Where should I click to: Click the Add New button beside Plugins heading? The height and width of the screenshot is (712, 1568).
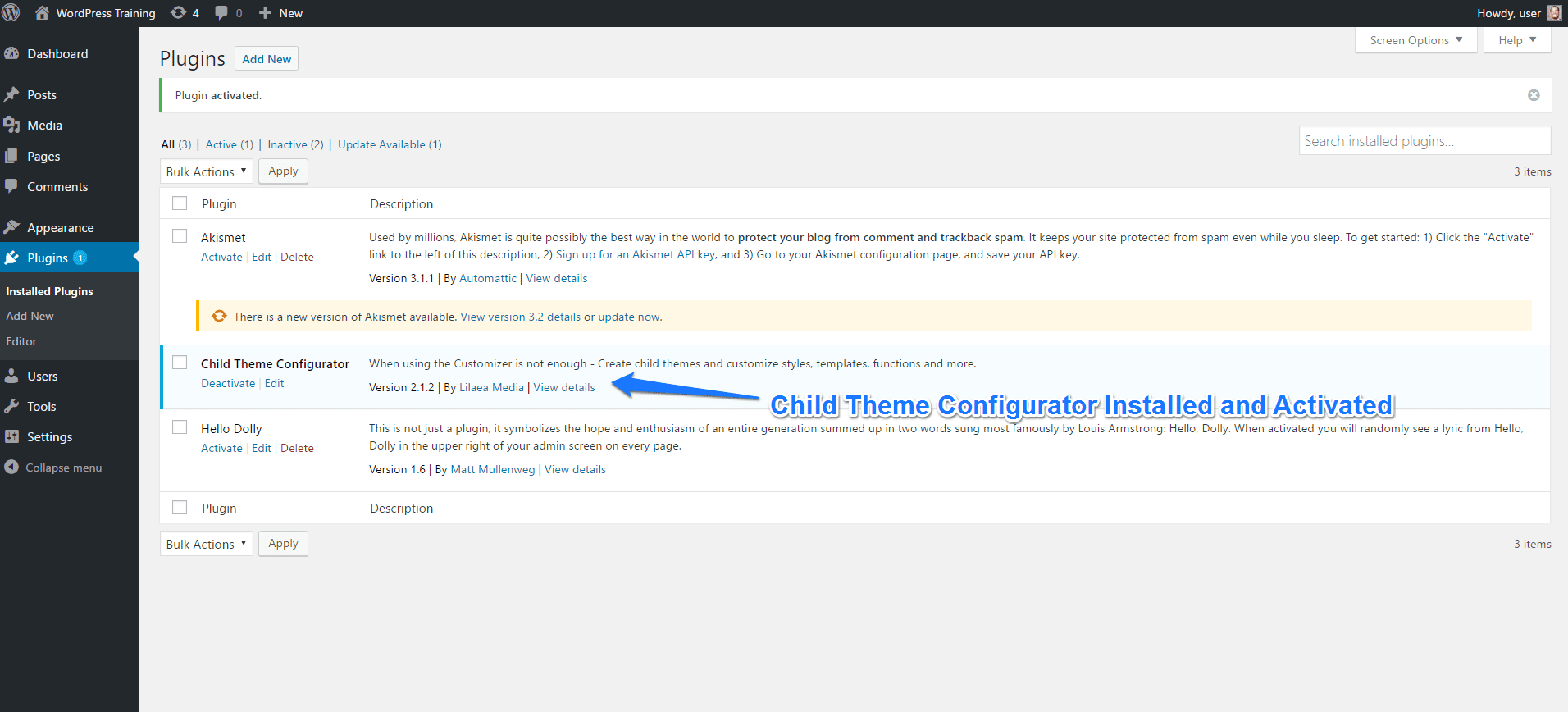click(267, 59)
